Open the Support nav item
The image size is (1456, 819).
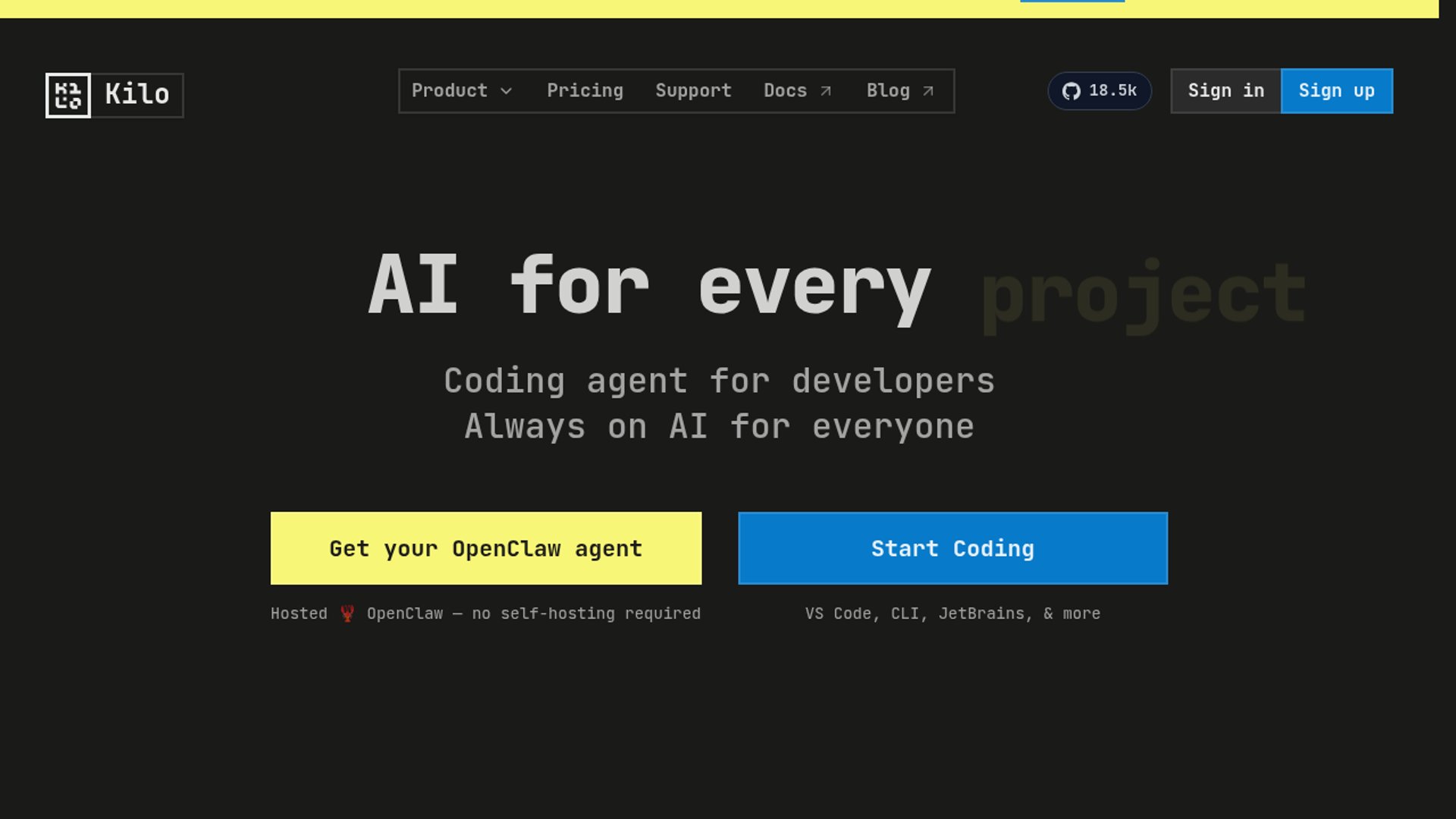coord(693,91)
